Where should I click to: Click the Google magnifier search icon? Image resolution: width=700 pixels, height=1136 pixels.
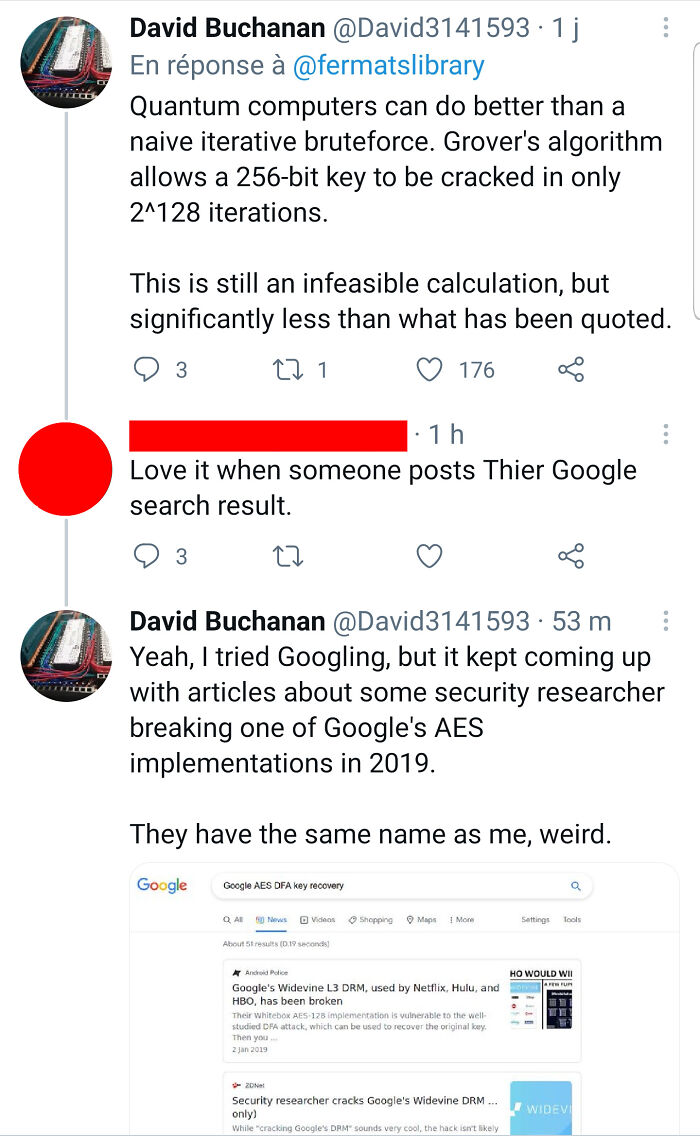(575, 886)
